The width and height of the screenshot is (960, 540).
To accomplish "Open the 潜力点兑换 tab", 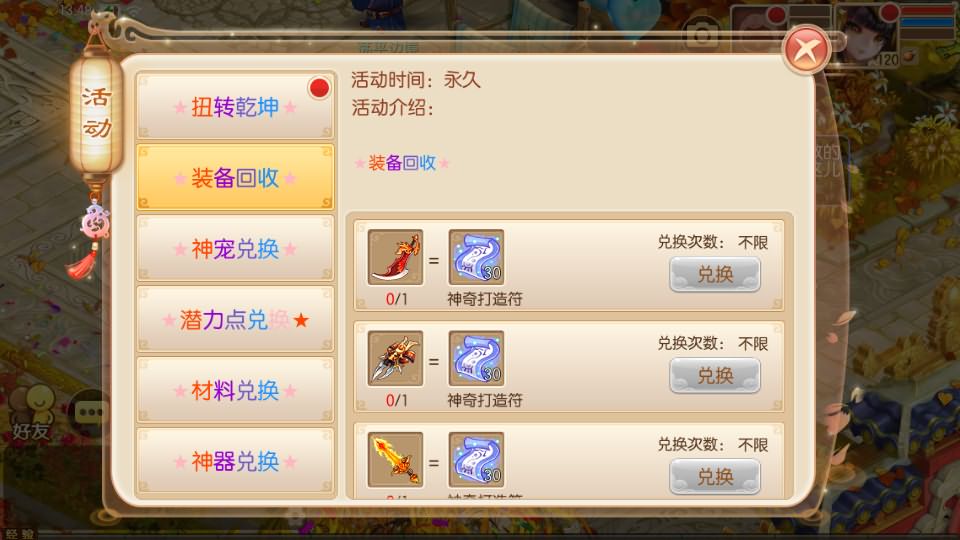I will [236, 319].
